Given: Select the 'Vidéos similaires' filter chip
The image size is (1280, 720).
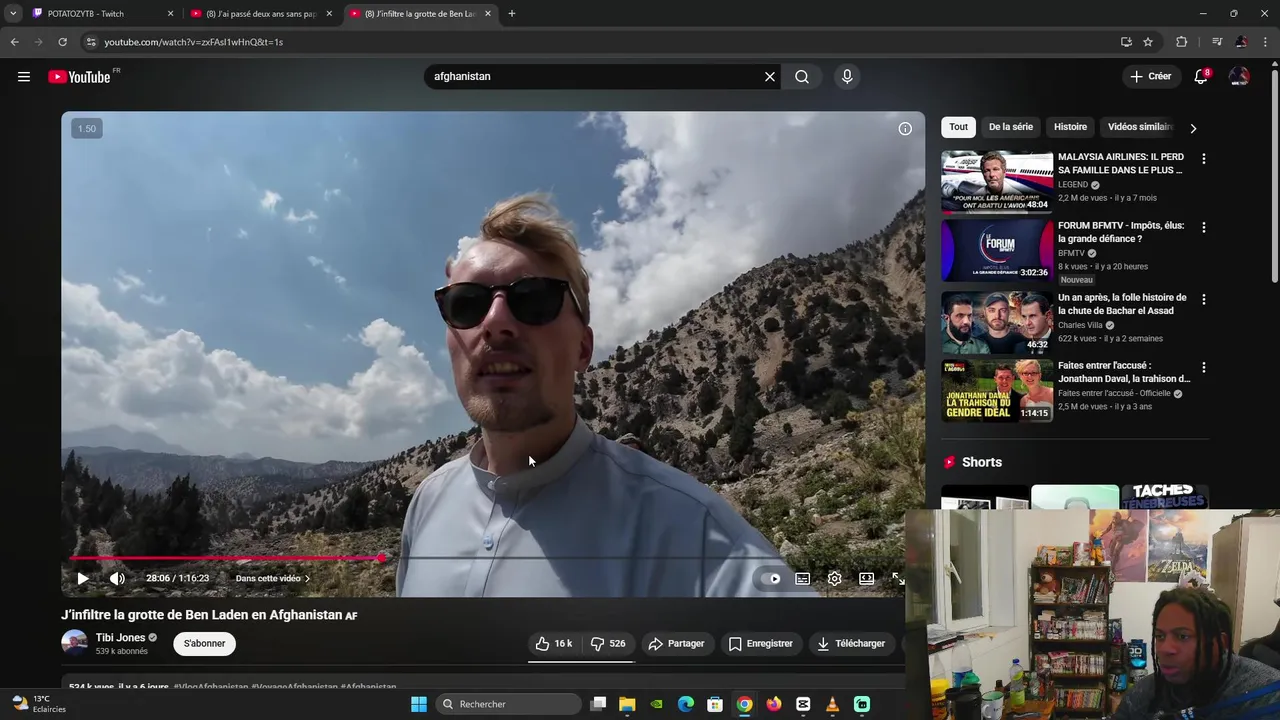Looking at the screenshot, I should pyautogui.click(x=1139, y=127).
